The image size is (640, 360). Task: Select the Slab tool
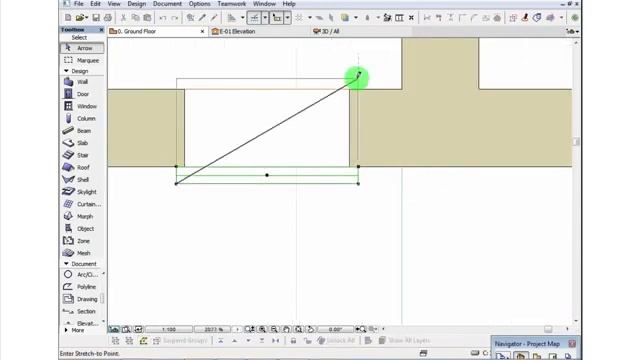click(x=82, y=143)
